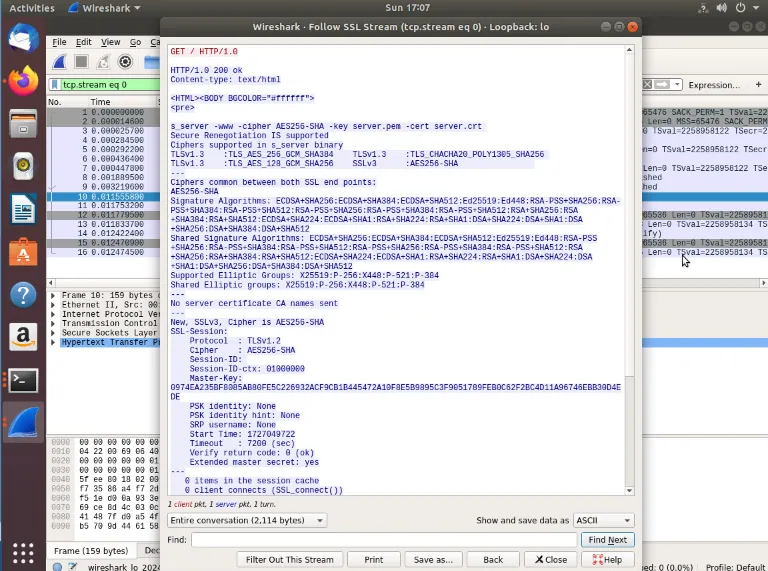Screen dimensions: 768x571
Task: Open the power menu icon in the top bar
Action: [x=741, y=8]
